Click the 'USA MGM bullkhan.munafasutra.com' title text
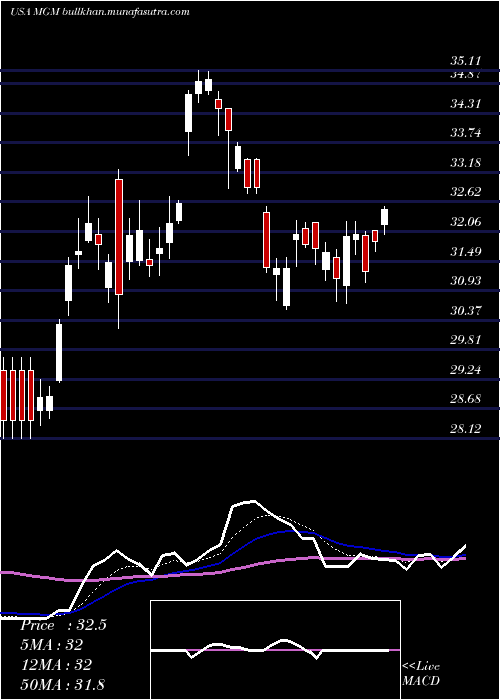Image resolution: width=500 pixels, height=700 pixels. point(100,12)
